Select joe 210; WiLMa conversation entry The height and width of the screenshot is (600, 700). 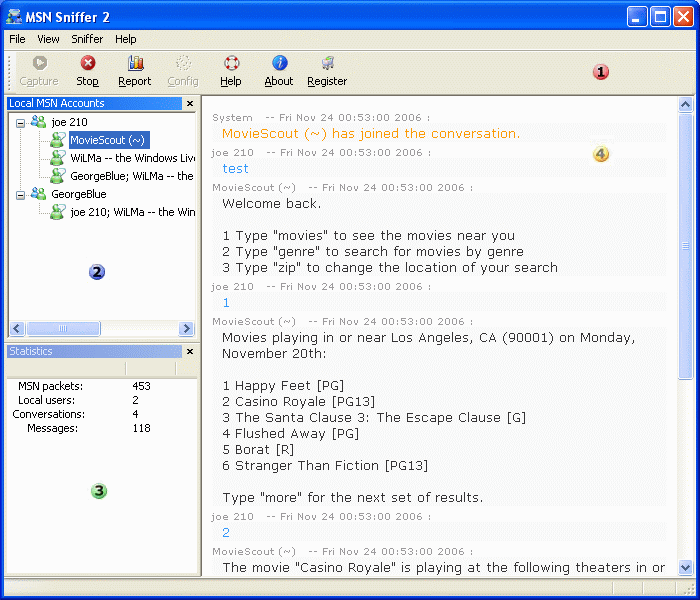133,212
